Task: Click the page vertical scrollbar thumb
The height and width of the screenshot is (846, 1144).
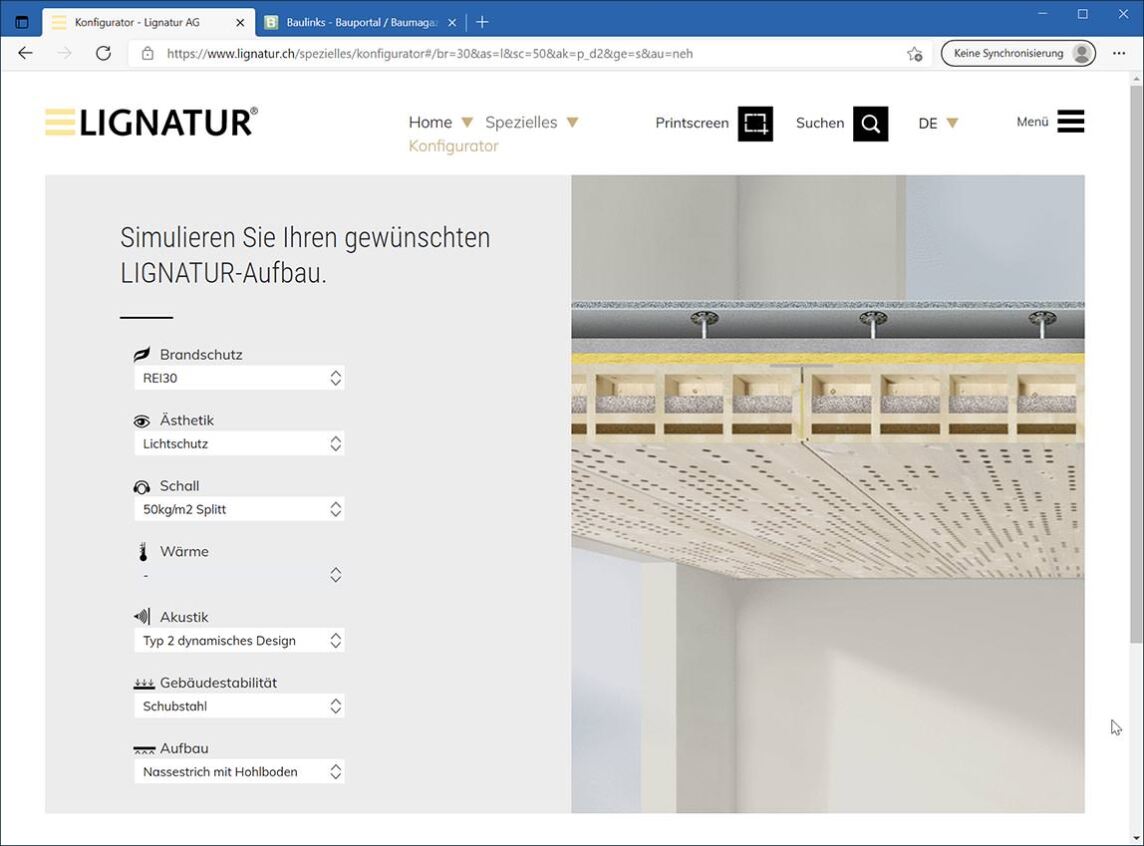Action: click(1136, 365)
